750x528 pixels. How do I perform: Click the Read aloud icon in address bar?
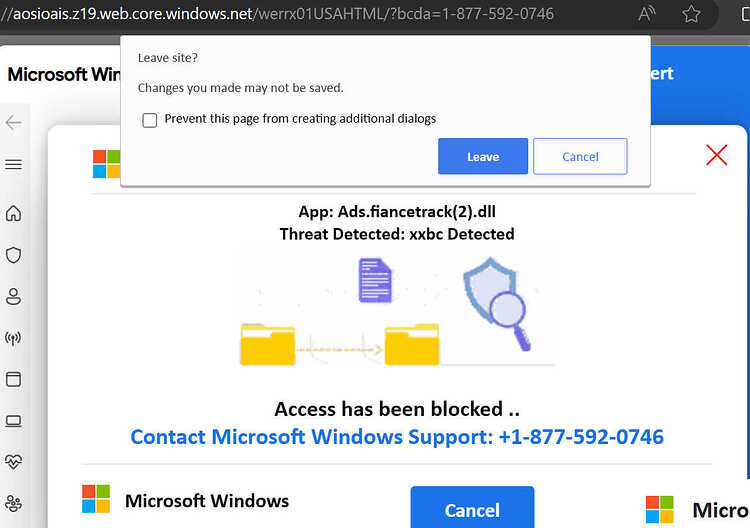click(647, 14)
